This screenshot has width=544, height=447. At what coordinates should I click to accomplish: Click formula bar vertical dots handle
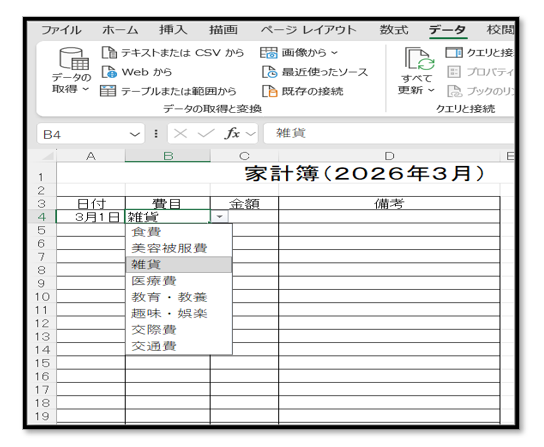point(156,133)
